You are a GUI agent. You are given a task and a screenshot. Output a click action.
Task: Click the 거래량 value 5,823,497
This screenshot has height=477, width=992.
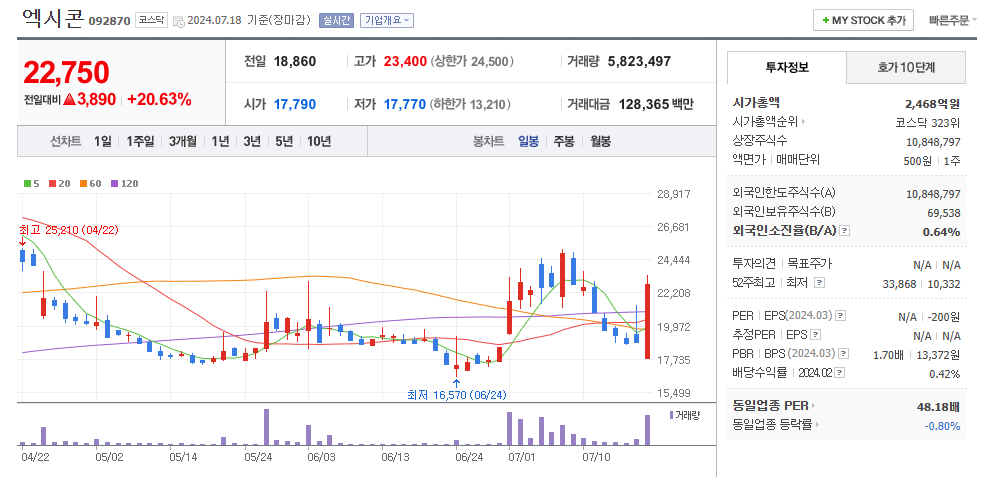click(639, 62)
